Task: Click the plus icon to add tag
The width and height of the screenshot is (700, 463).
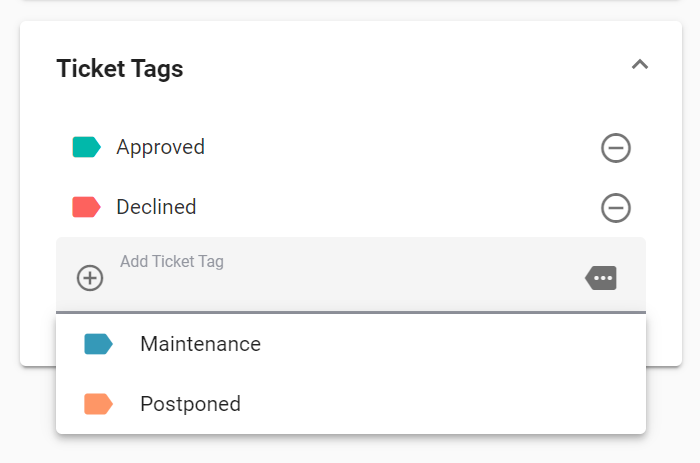Action: pos(90,278)
